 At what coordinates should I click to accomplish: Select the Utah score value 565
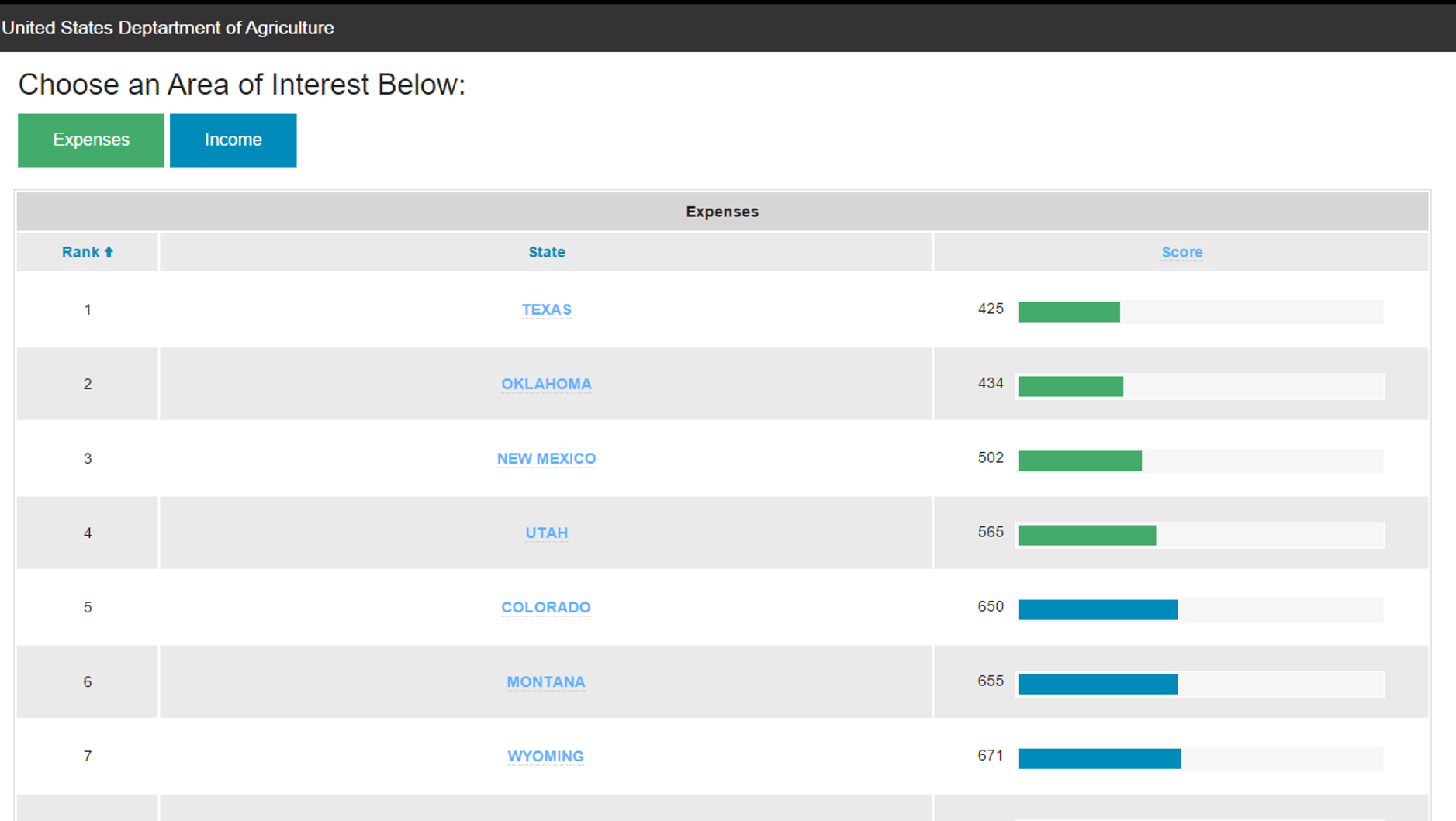click(991, 532)
